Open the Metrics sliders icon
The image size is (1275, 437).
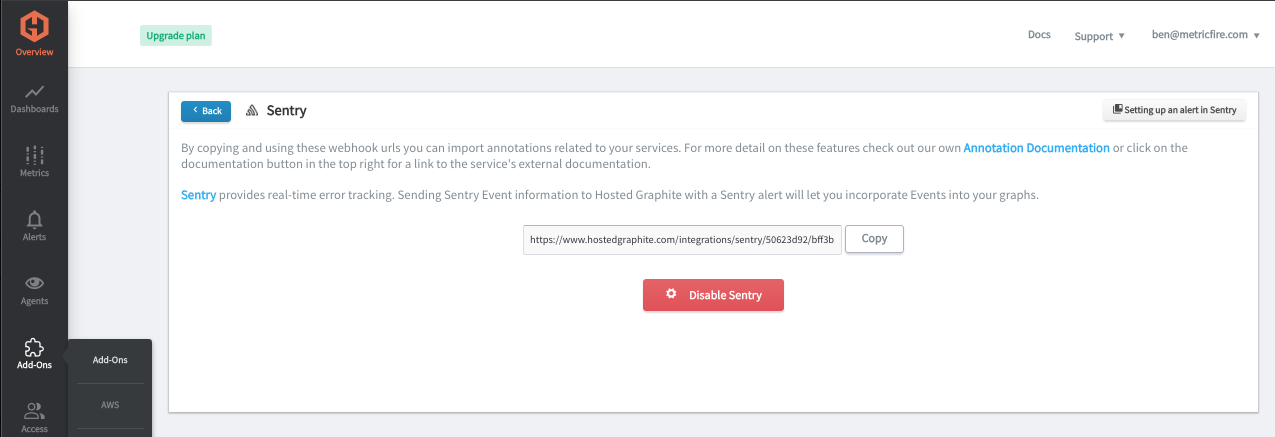tap(34, 155)
